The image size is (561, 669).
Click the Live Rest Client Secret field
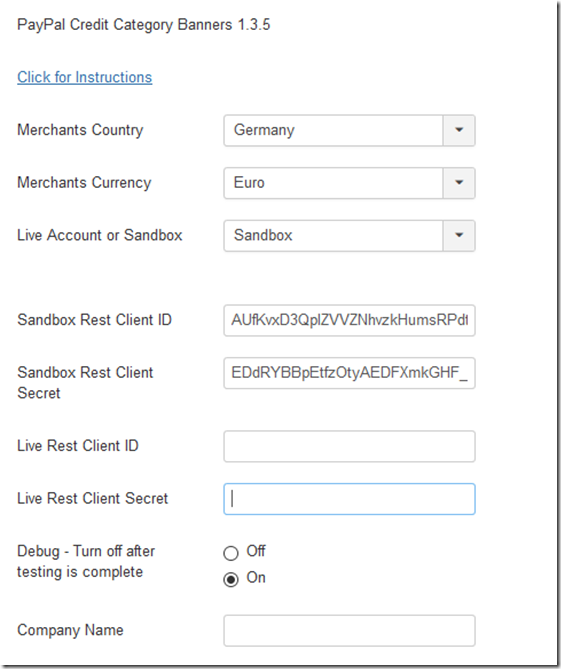click(349, 499)
